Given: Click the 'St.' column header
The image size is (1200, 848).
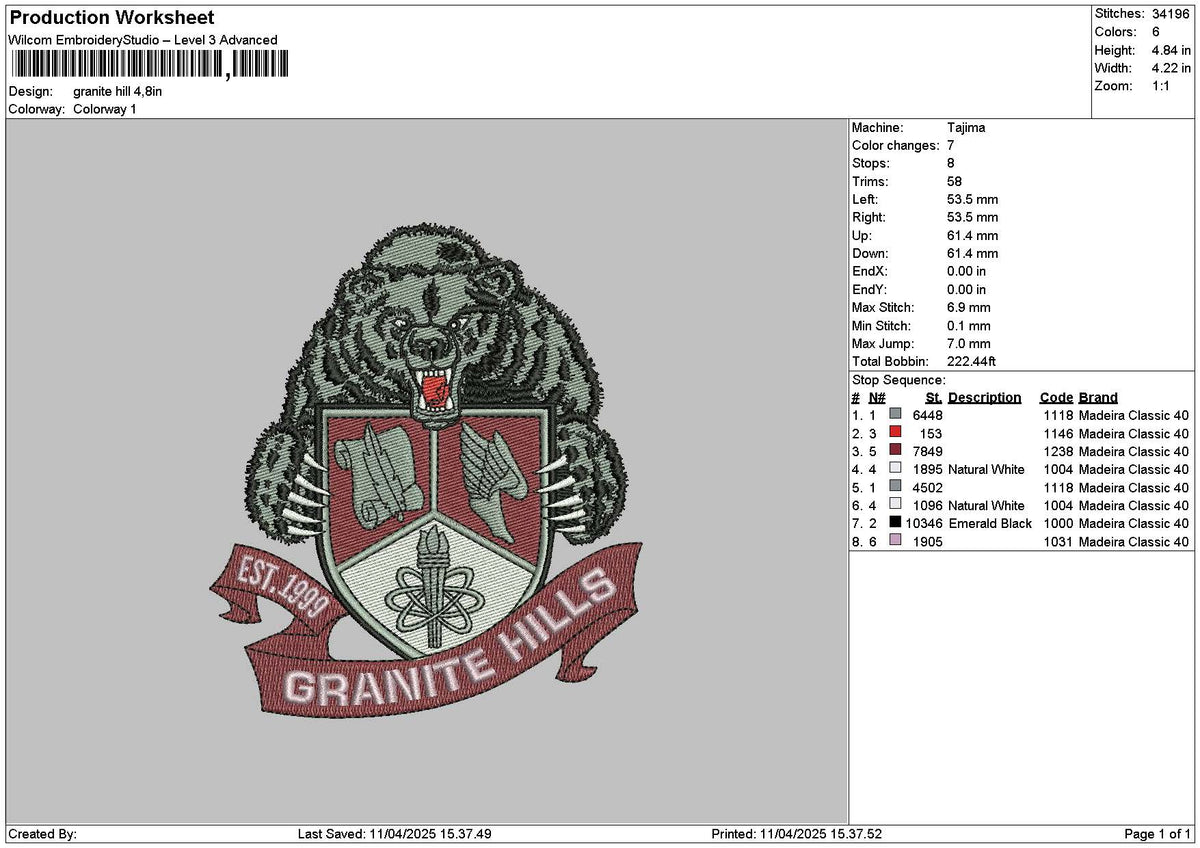Looking at the screenshot, I should coord(934,398).
